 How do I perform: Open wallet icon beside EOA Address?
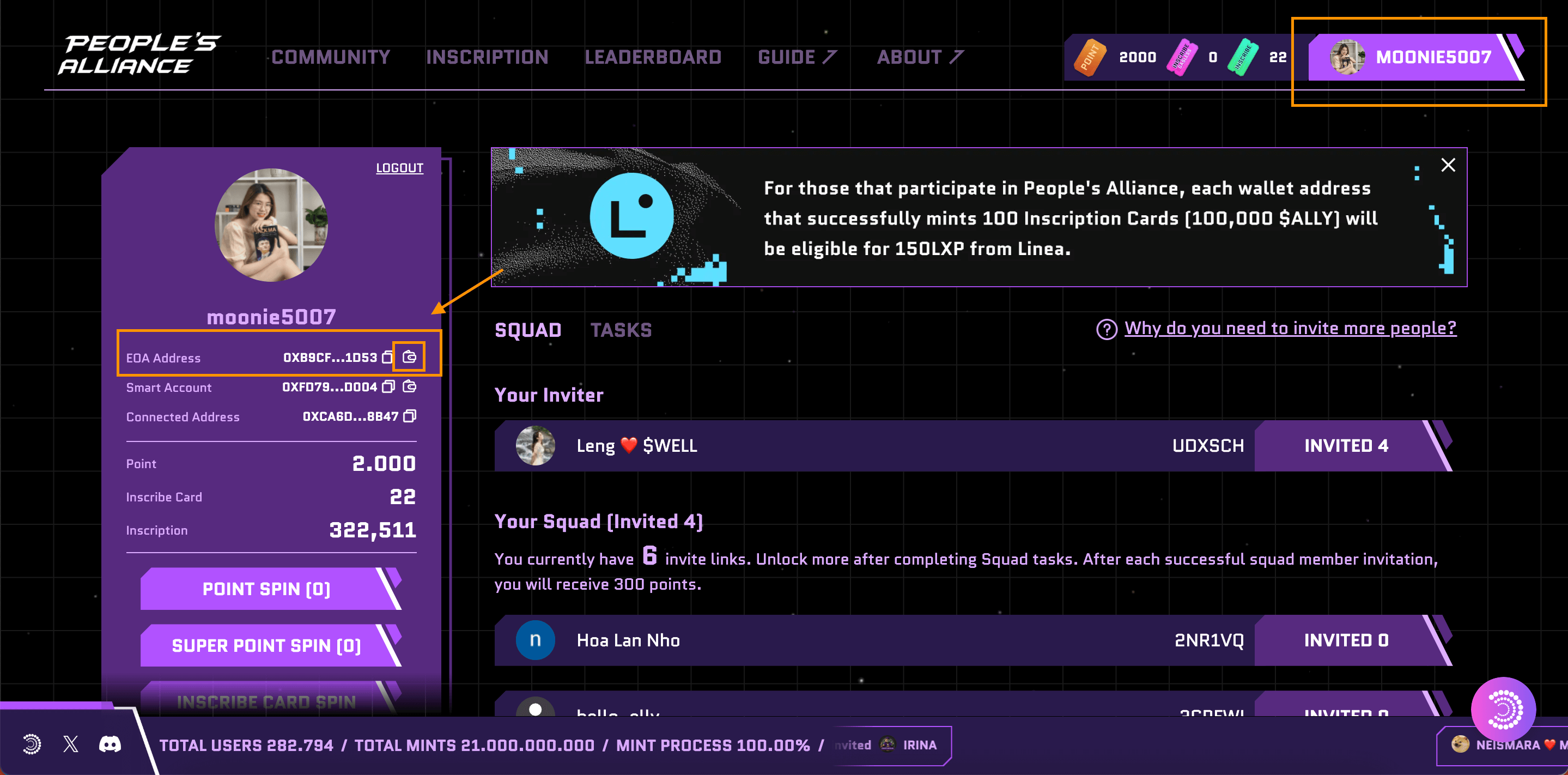[x=410, y=357]
